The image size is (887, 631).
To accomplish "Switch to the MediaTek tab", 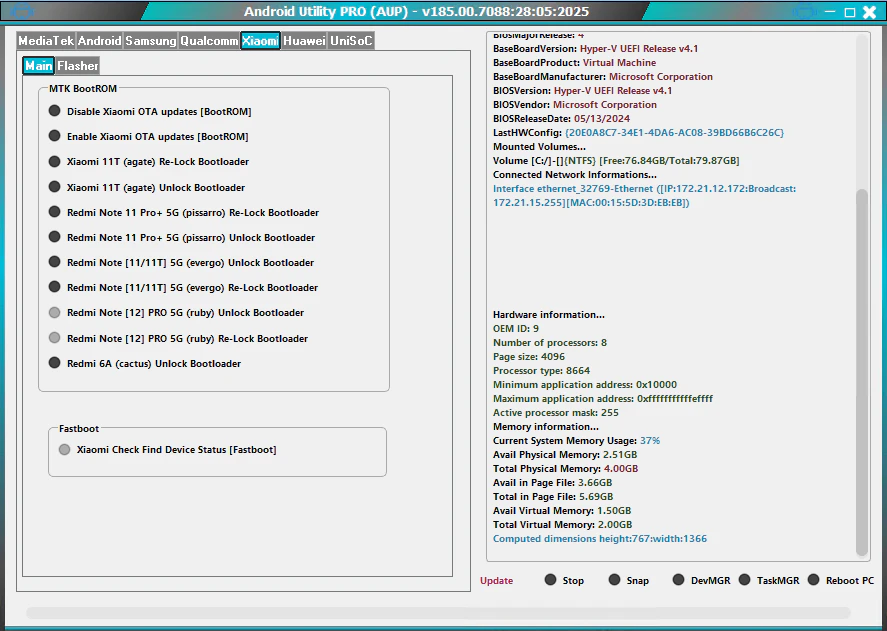I will click(46, 41).
